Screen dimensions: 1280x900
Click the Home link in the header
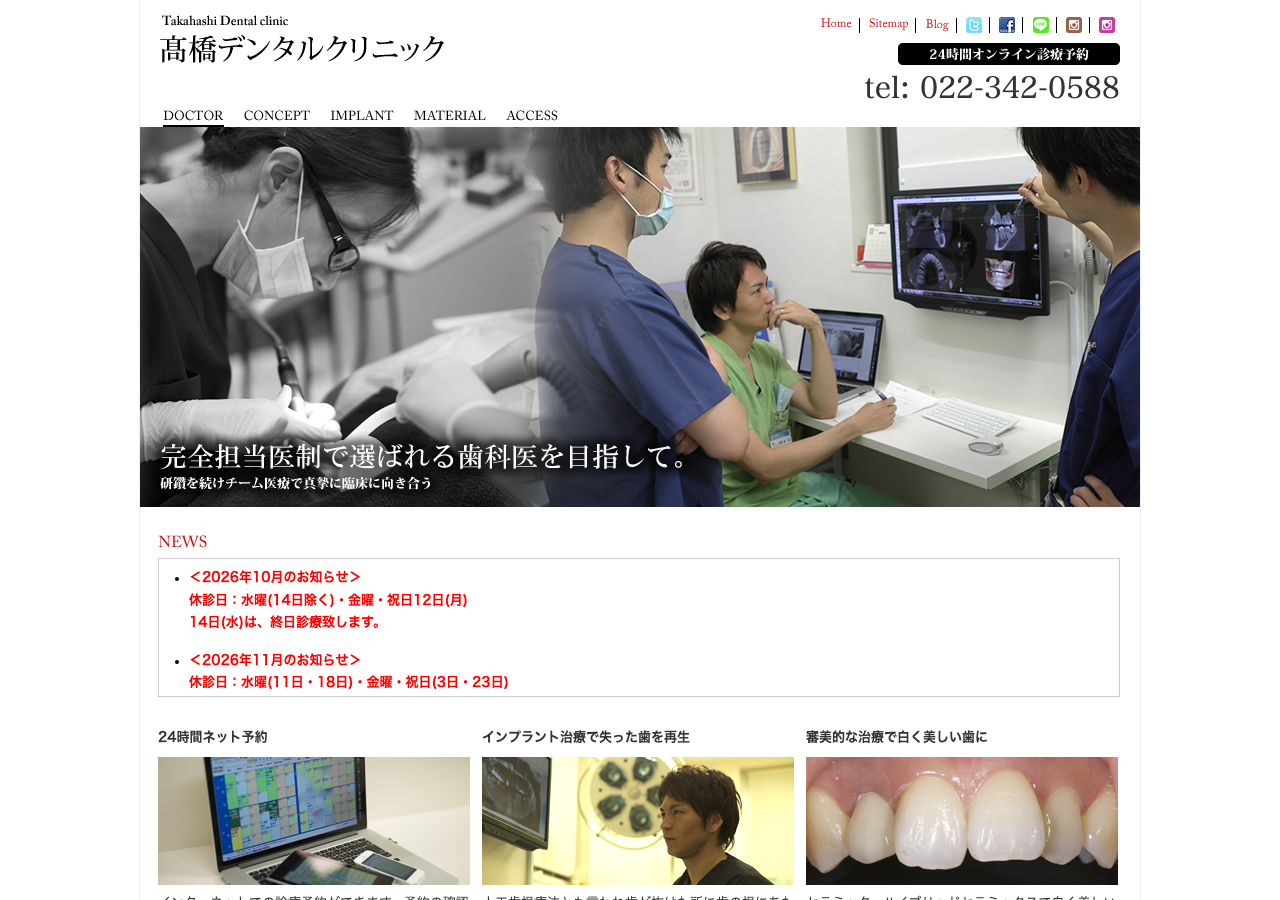coord(836,24)
